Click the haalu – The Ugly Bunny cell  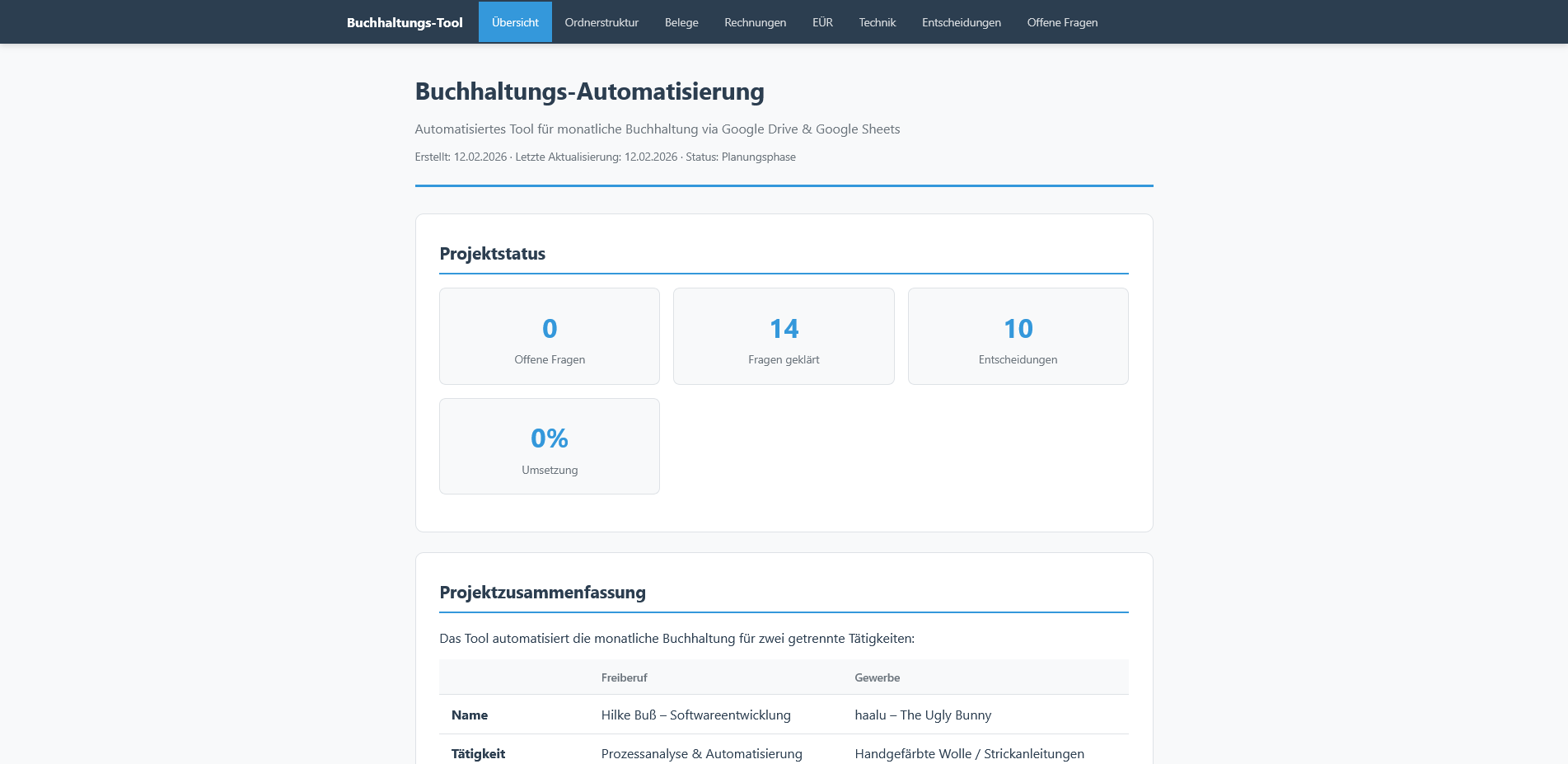[923, 715]
